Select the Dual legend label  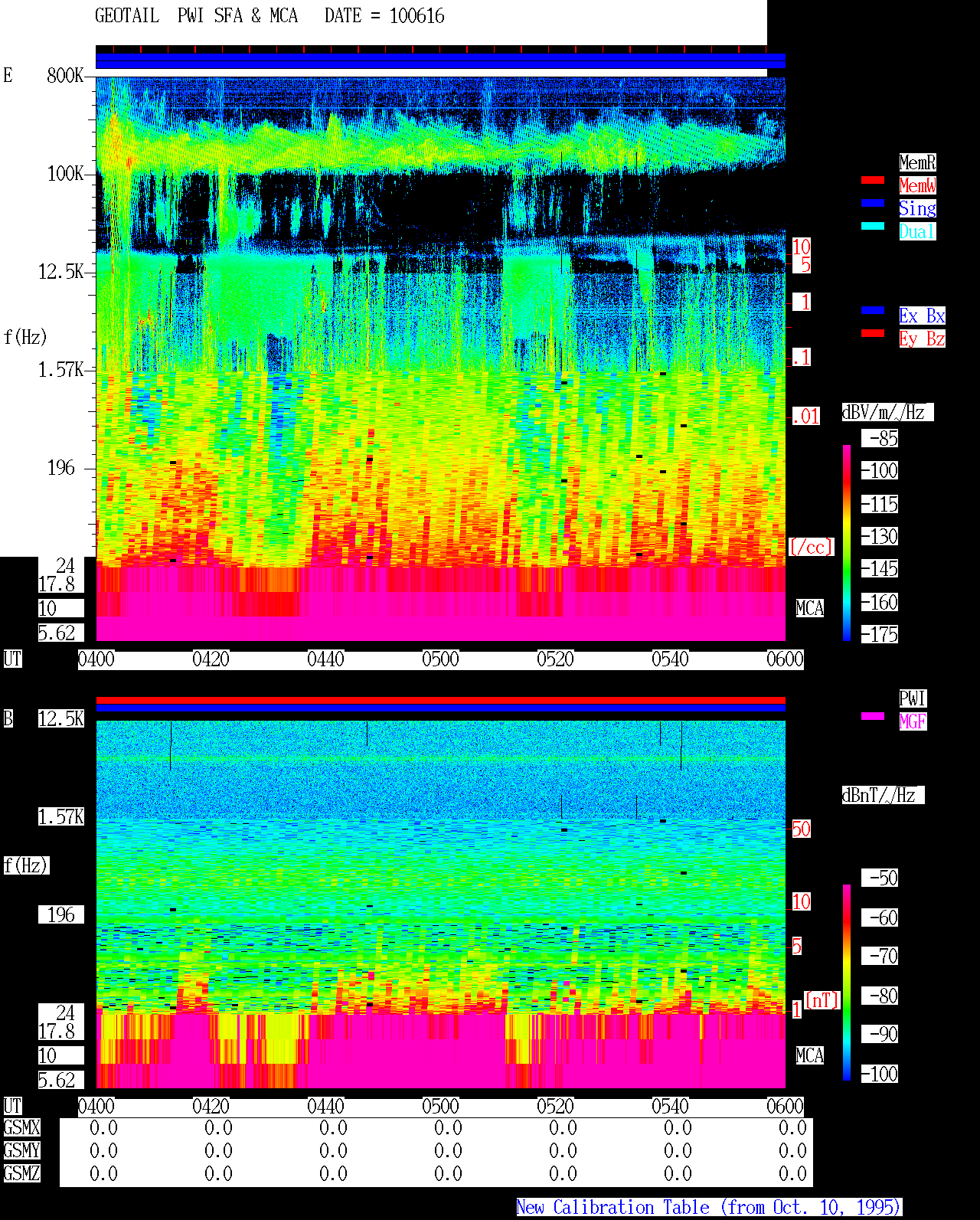(917, 231)
